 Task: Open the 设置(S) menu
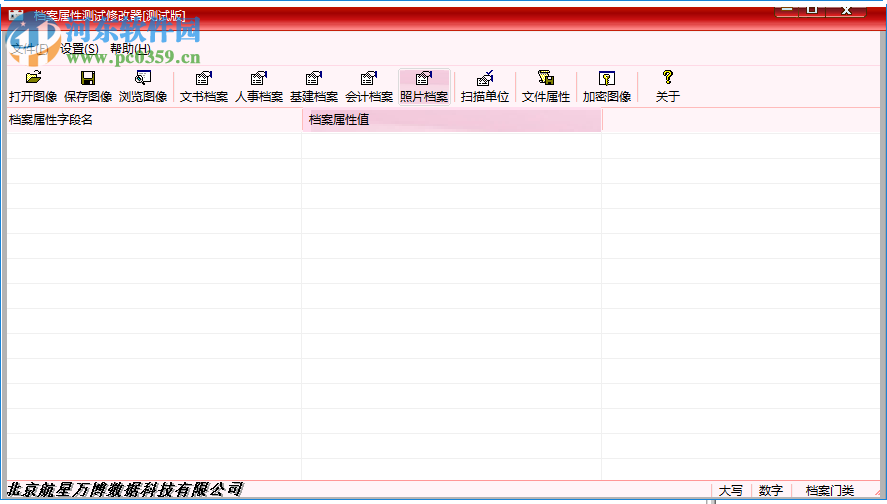pos(79,49)
